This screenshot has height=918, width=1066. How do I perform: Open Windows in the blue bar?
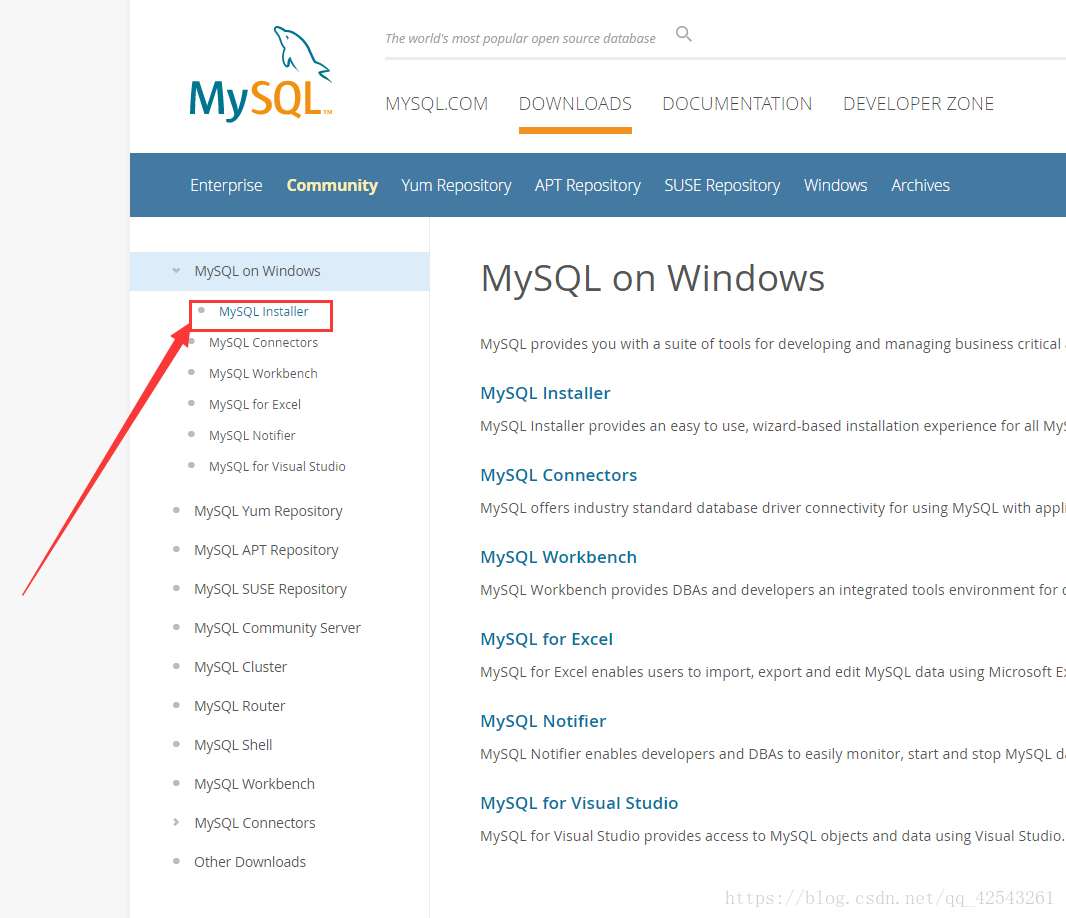[836, 185]
